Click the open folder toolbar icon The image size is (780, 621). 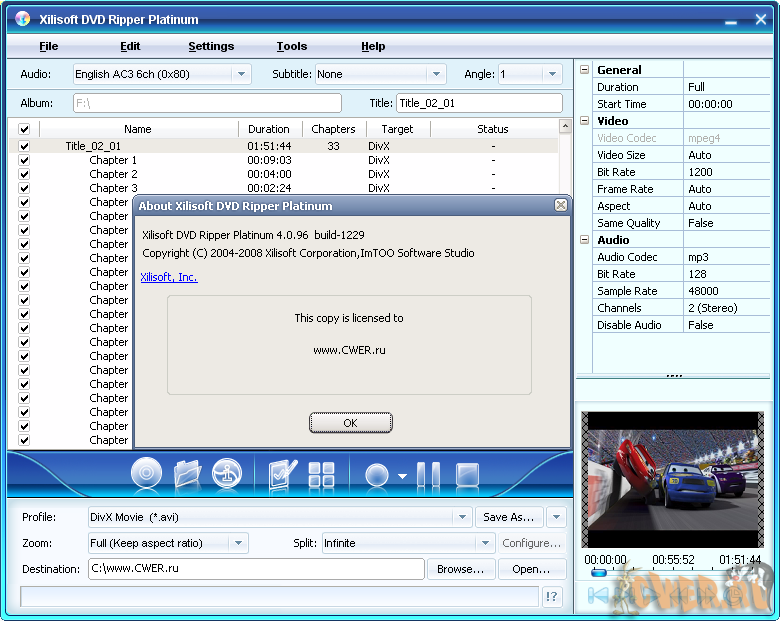[187, 473]
